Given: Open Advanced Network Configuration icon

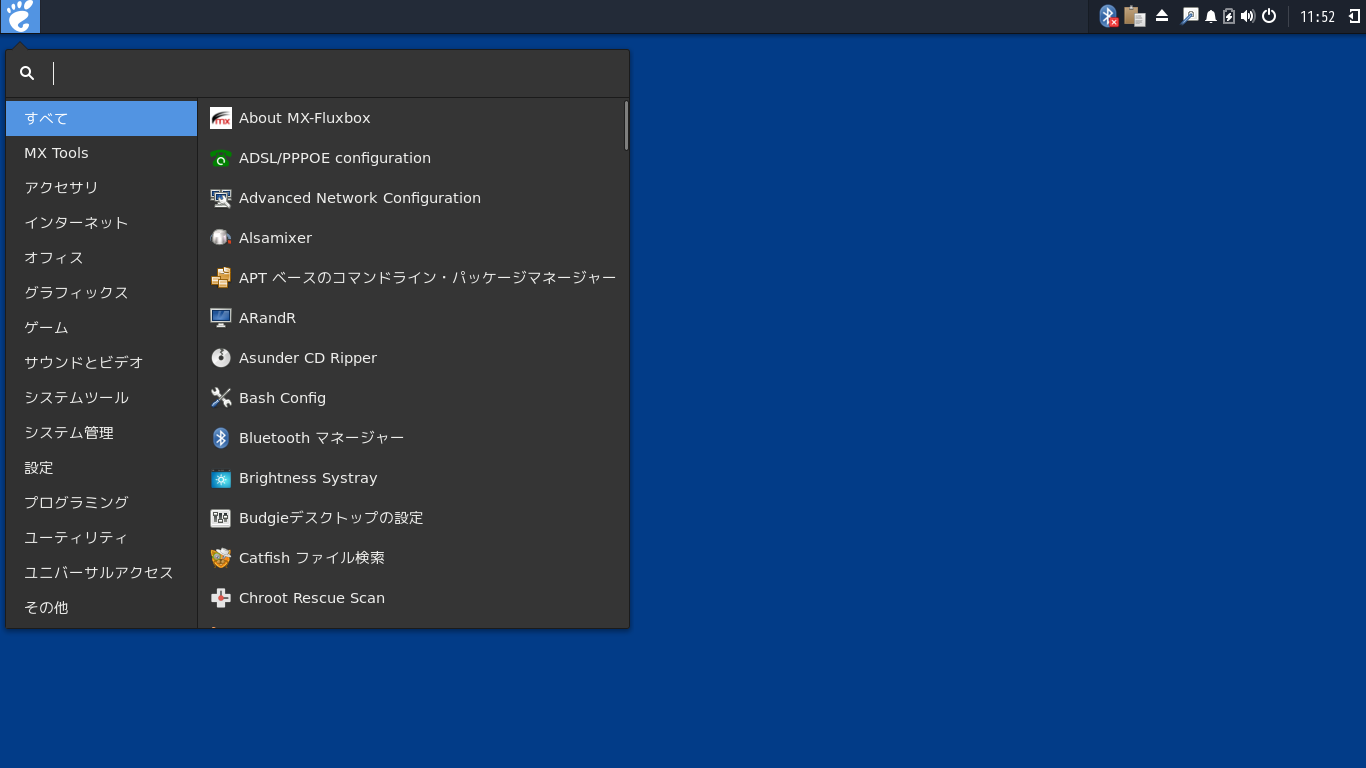Looking at the screenshot, I should pos(221,198).
